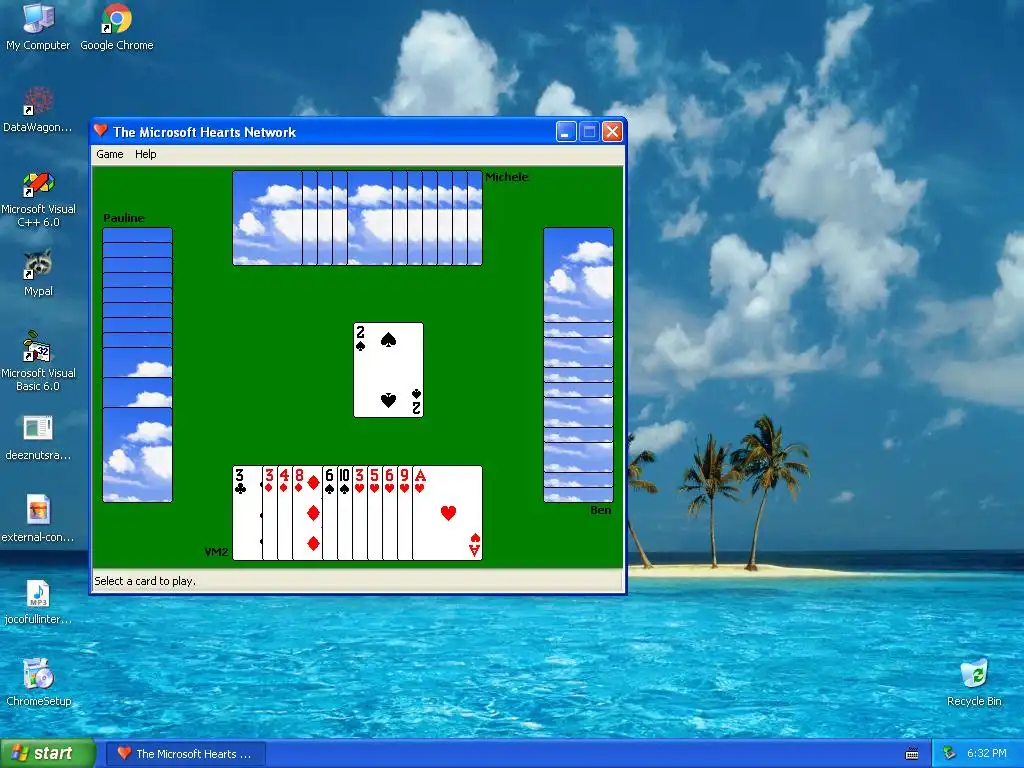Select Google Chrome desktop icon
Image resolution: width=1024 pixels, height=768 pixels.
click(x=117, y=27)
